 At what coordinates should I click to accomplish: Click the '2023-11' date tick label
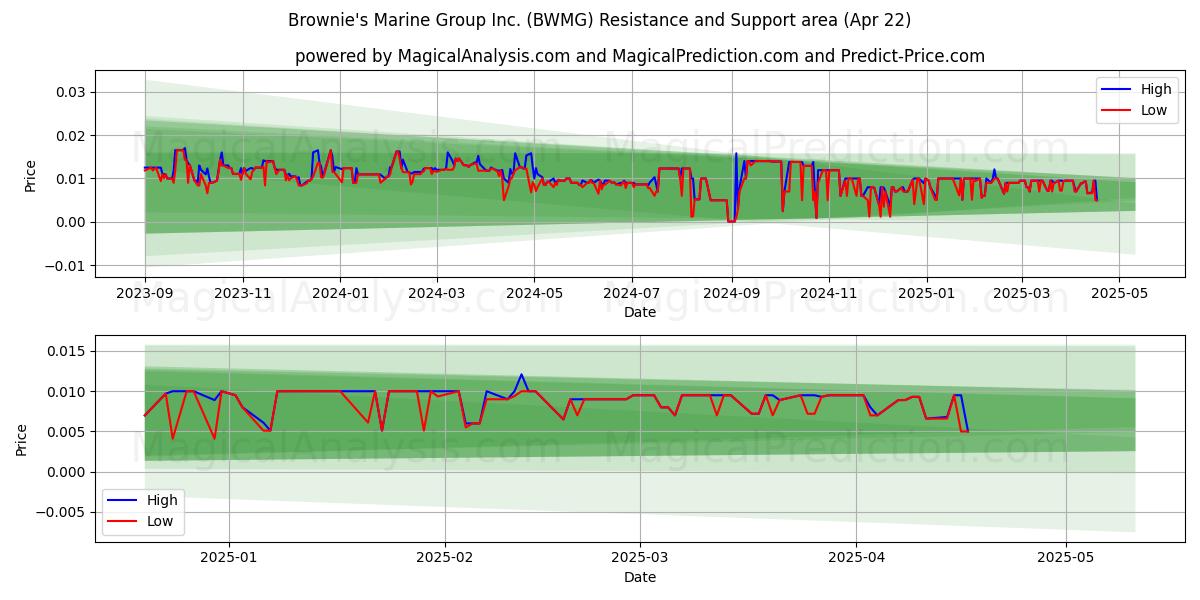(x=243, y=294)
